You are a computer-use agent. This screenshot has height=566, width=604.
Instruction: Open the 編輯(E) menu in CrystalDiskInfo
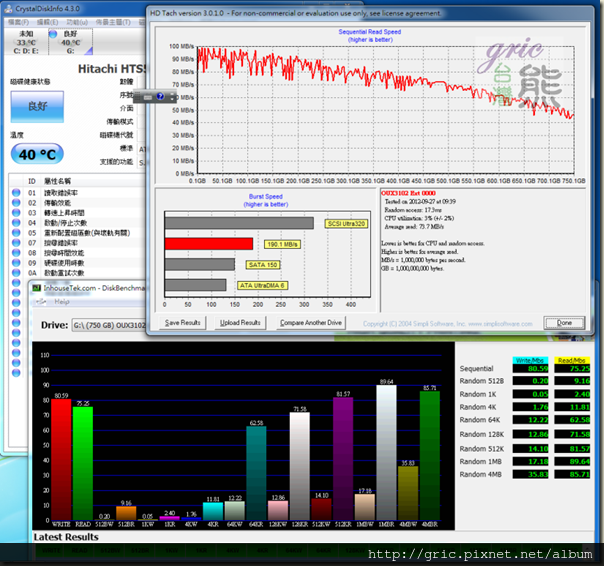[47, 22]
